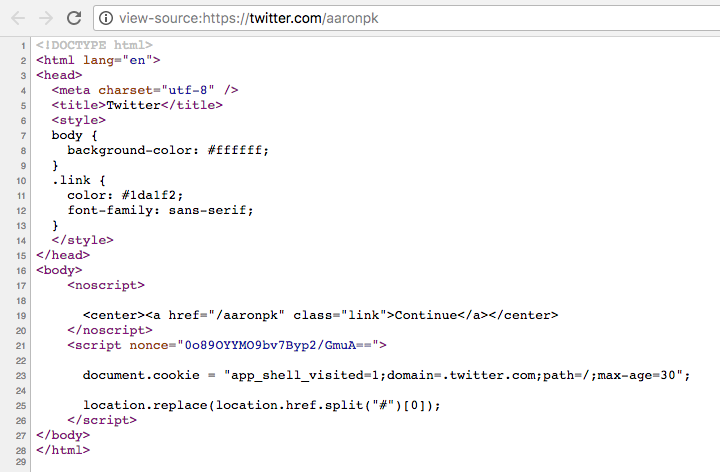720x472 pixels.
Task: Focus the view-source twitter.com/aaronpk address bar
Action: pyautogui.click(x=406, y=18)
